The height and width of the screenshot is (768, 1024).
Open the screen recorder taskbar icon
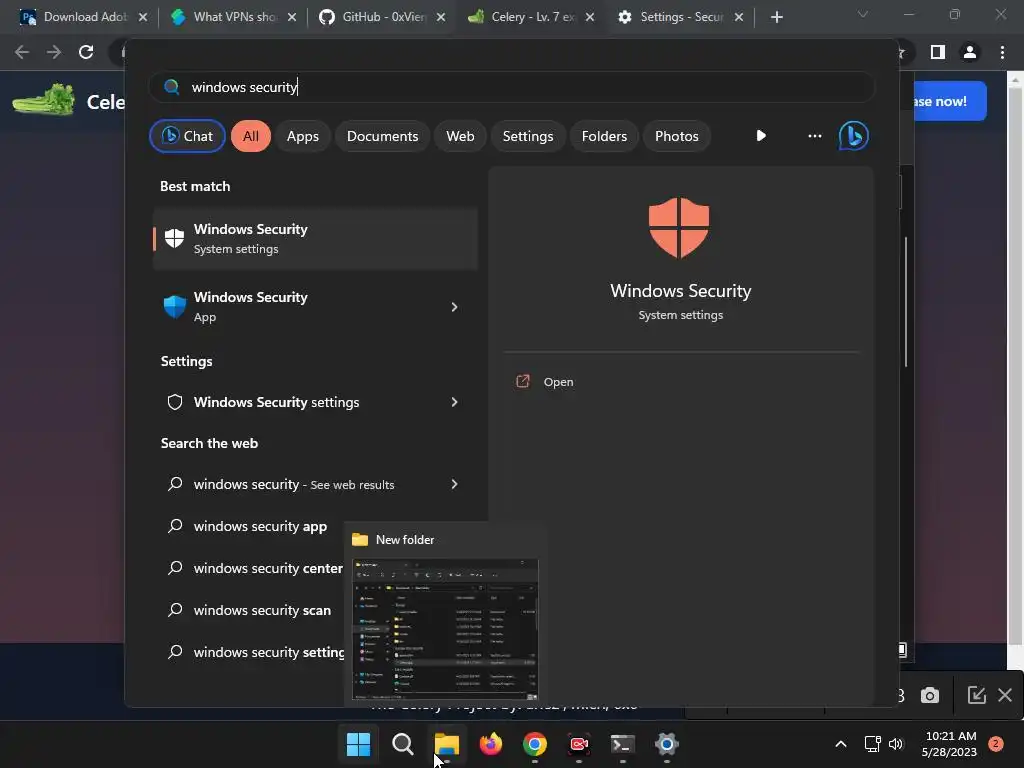(579, 744)
